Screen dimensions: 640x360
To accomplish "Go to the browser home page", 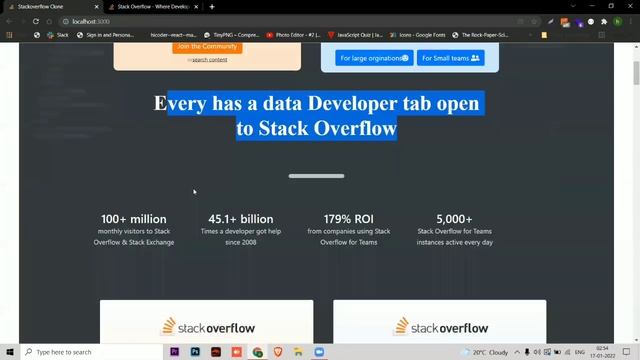I will click(49, 21).
